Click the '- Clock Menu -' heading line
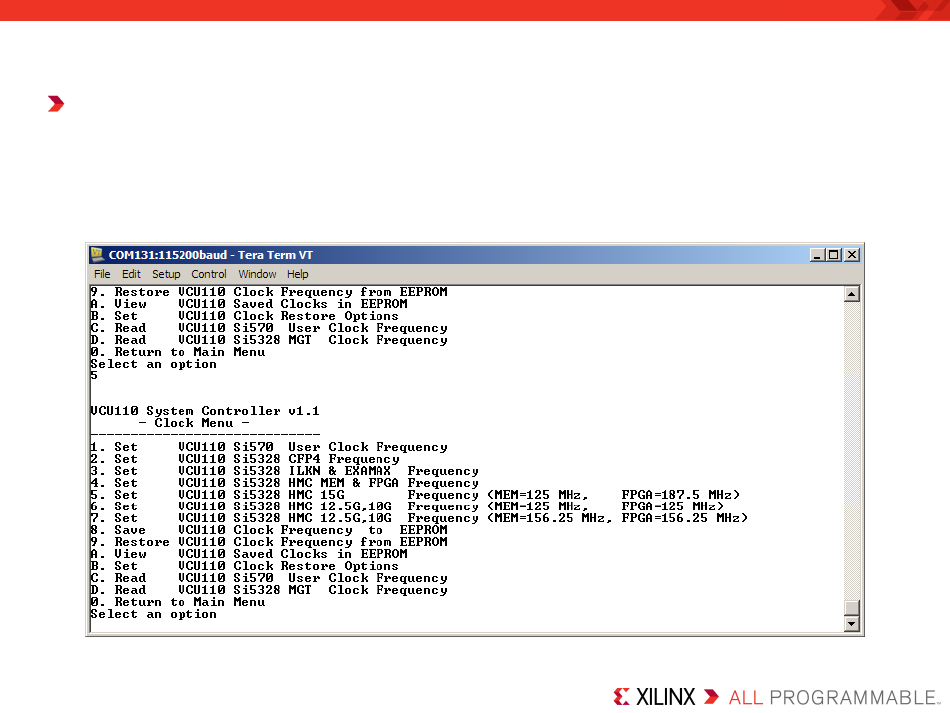The image size is (950, 713). point(194,423)
